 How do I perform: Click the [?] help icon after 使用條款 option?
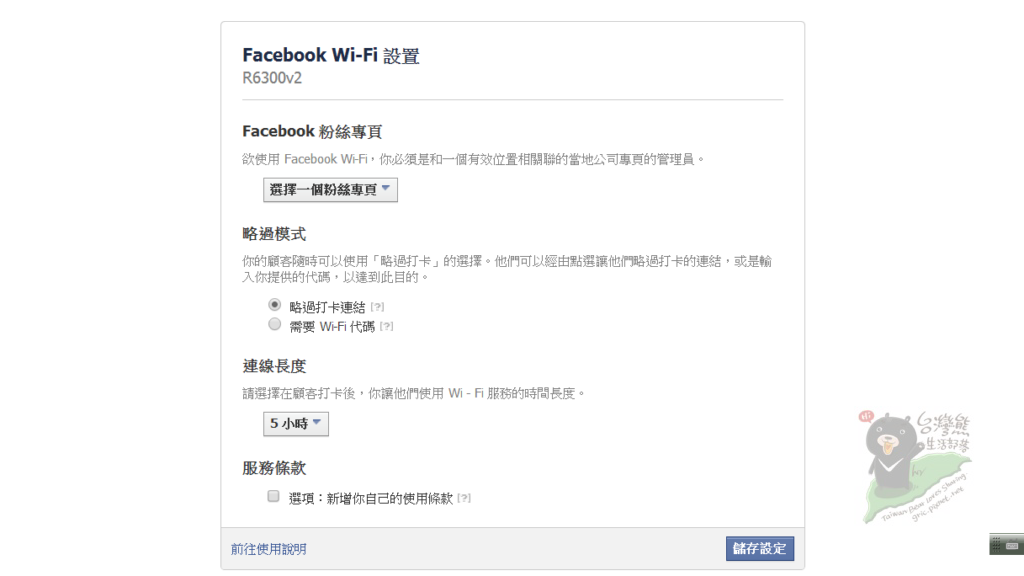[x=464, y=498]
